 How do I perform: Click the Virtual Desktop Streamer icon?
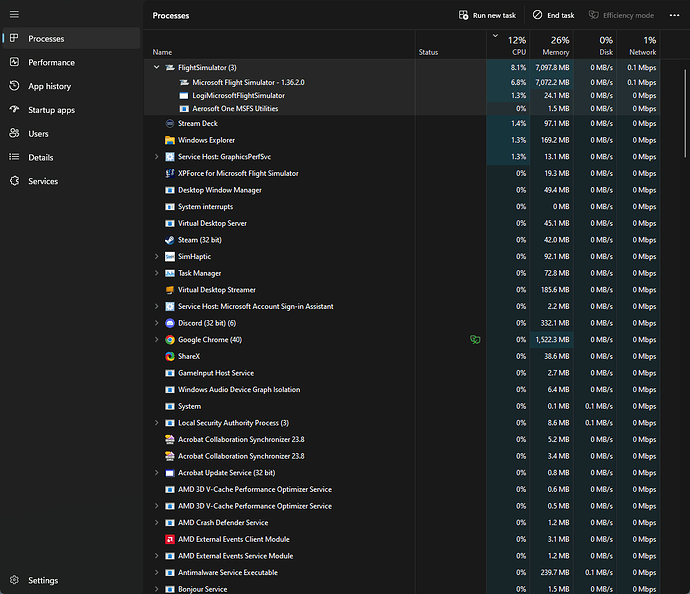169,290
